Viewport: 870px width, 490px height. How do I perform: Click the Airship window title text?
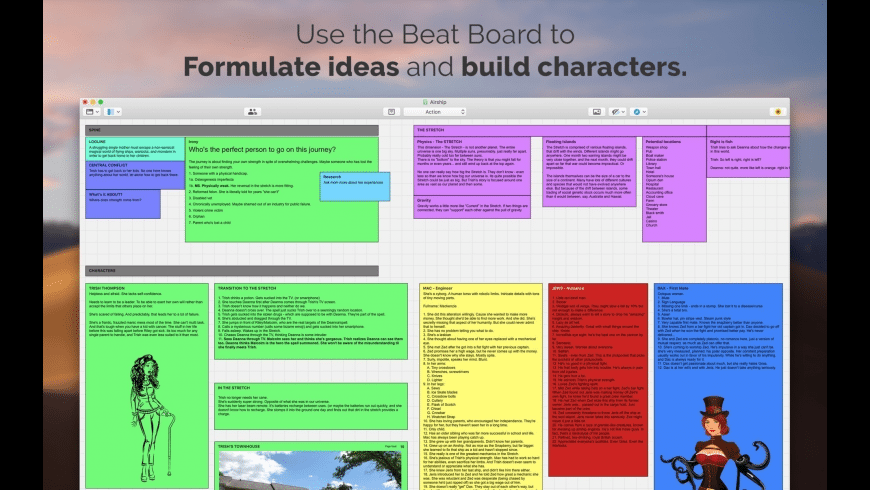[x=438, y=102]
